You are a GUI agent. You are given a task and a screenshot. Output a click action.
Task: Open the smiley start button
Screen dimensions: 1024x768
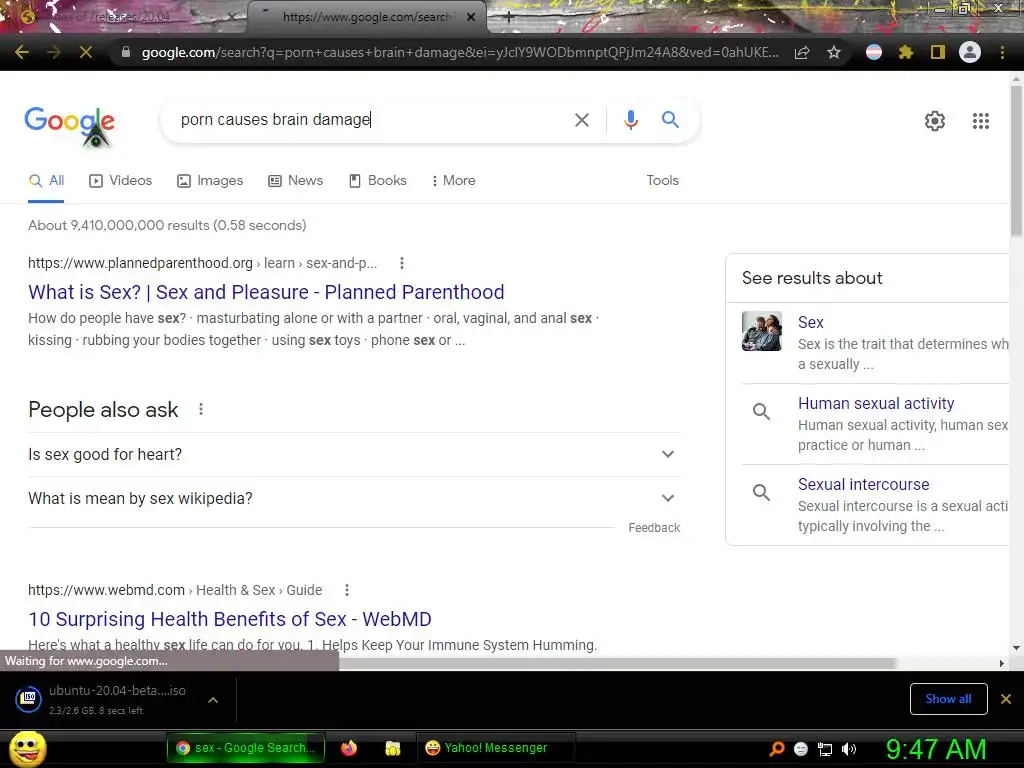pyautogui.click(x=27, y=748)
